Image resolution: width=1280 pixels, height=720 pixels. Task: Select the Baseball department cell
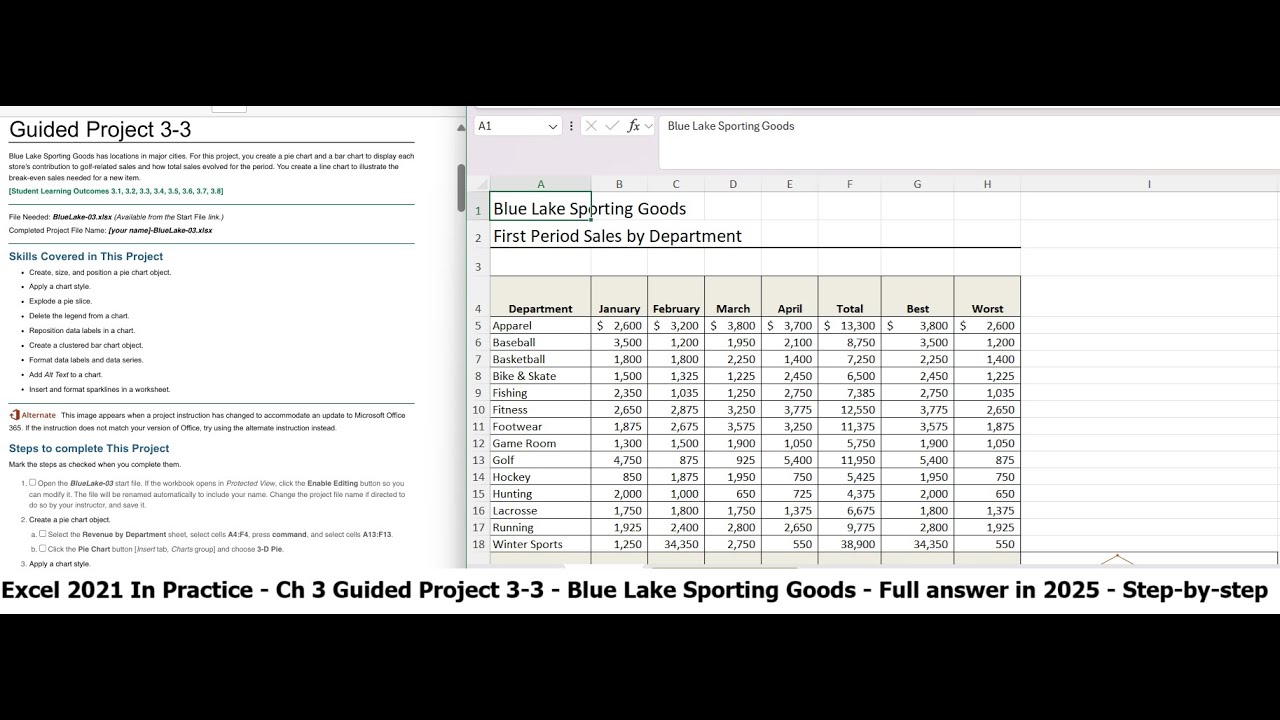point(540,342)
